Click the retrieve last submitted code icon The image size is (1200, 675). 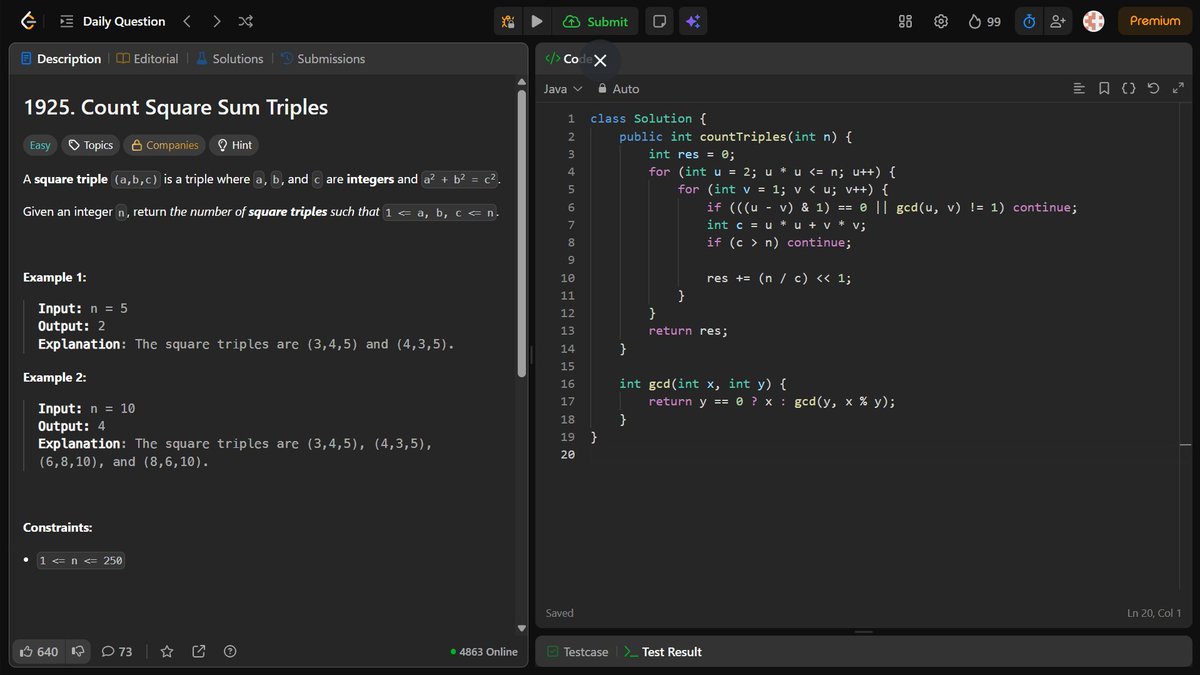(x=1153, y=88)
